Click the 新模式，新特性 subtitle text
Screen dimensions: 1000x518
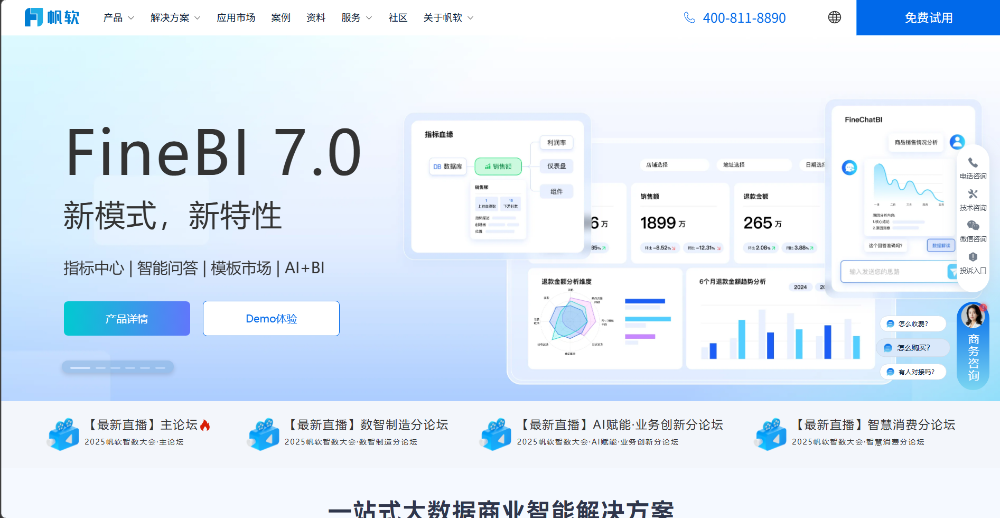coord(172,216)
